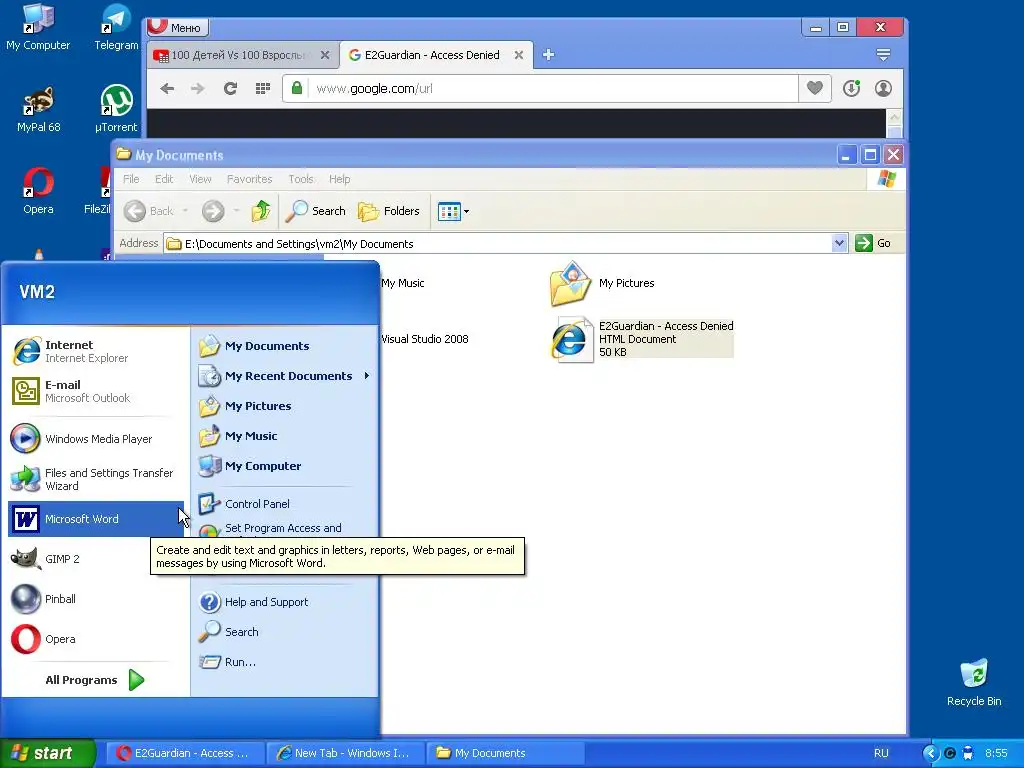The width and height of the screenshot is (1024, 768).
Task: Click the Go button
Action: [x=873, y=244]
